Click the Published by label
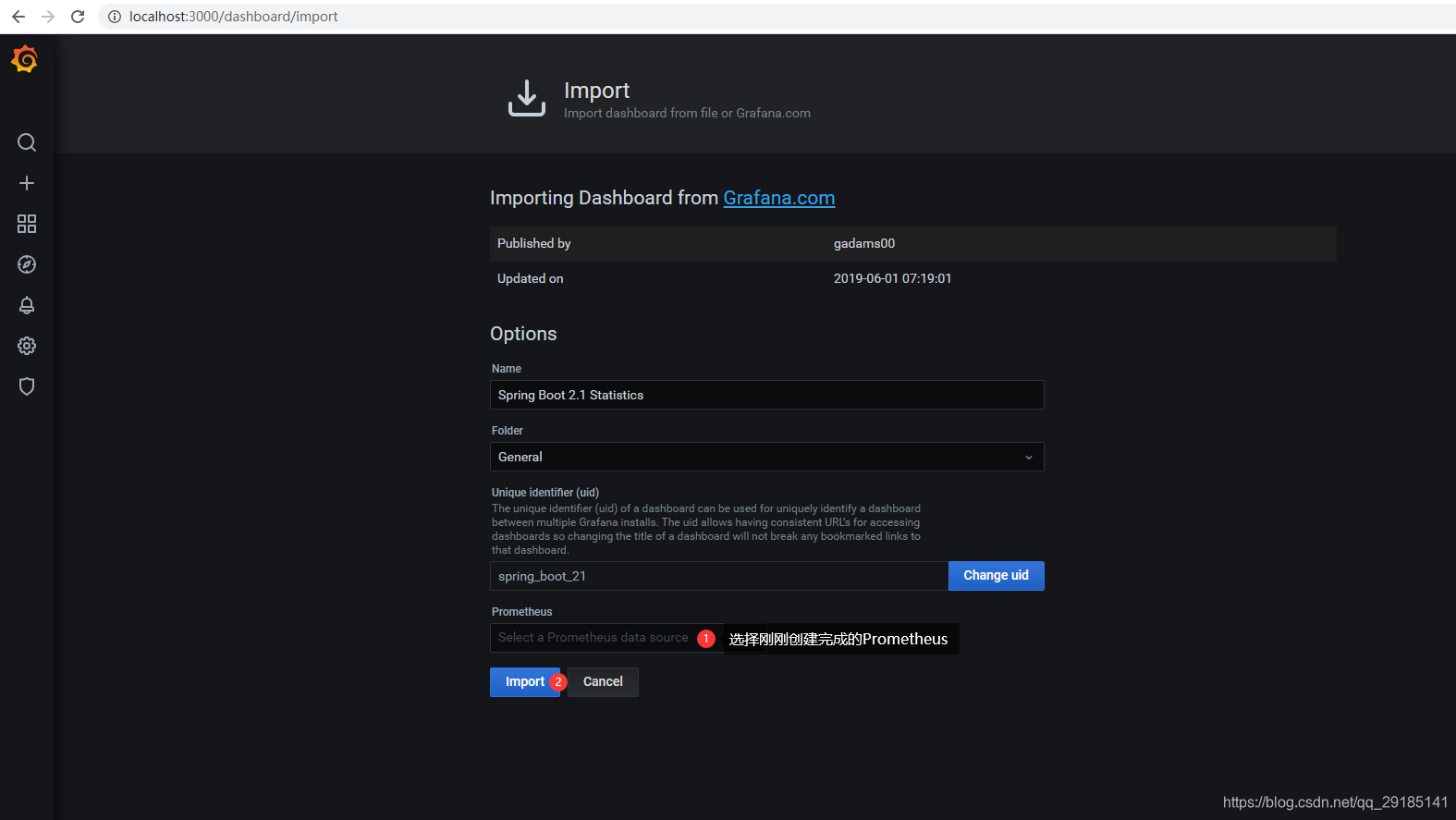Viewport: 1456px width, 820px height. pos(533,244)
